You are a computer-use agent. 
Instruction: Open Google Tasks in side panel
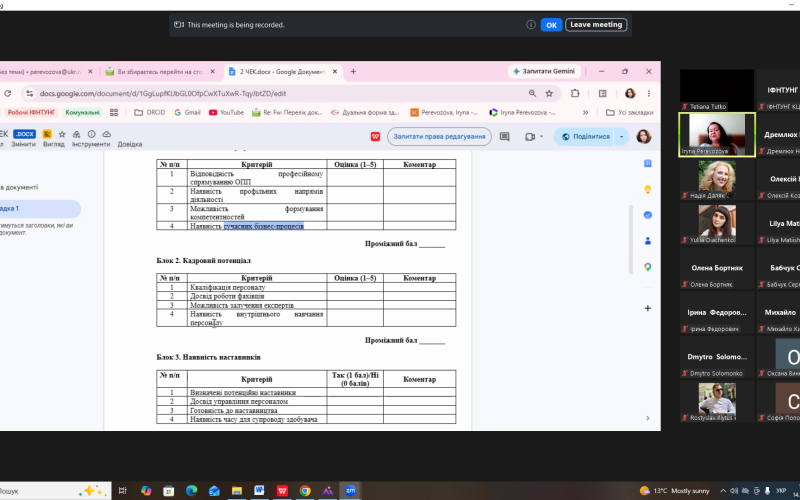tap(647, 215)
